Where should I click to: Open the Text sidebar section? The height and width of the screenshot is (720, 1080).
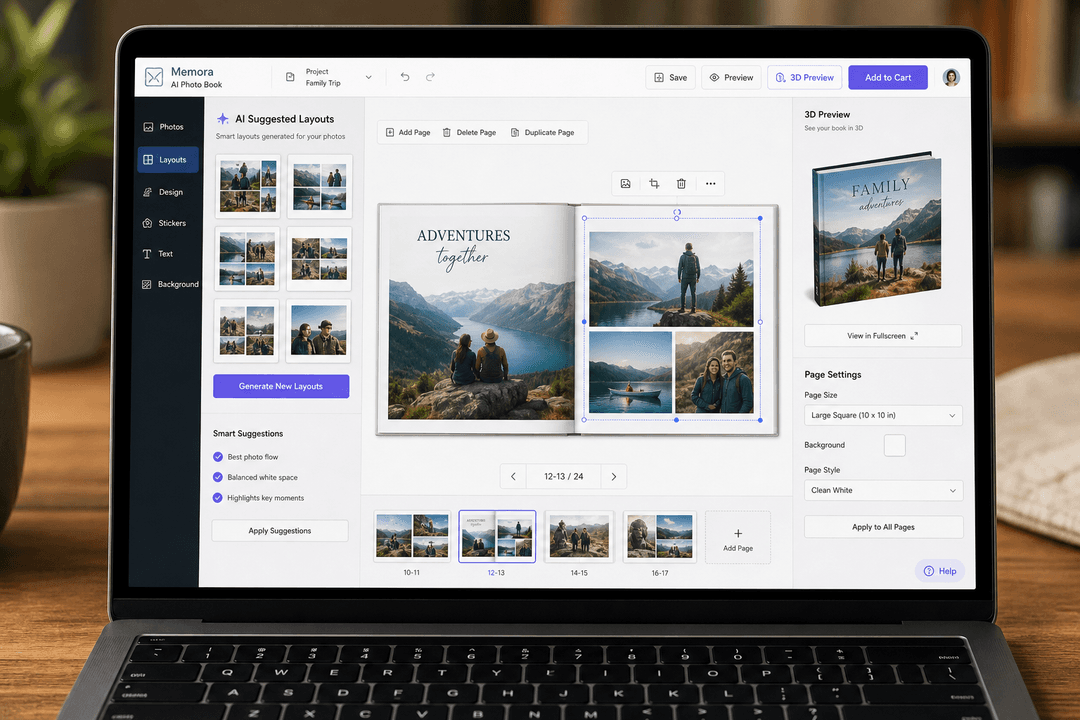pos(158,254)
